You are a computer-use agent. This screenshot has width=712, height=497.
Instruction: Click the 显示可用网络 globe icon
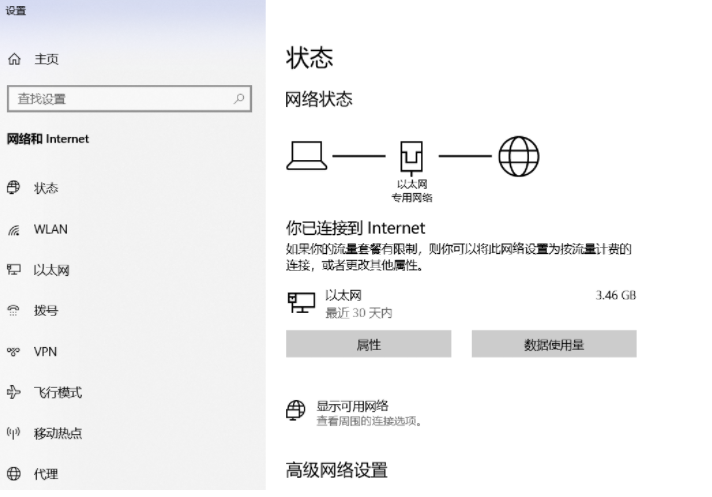click(296, 410)
